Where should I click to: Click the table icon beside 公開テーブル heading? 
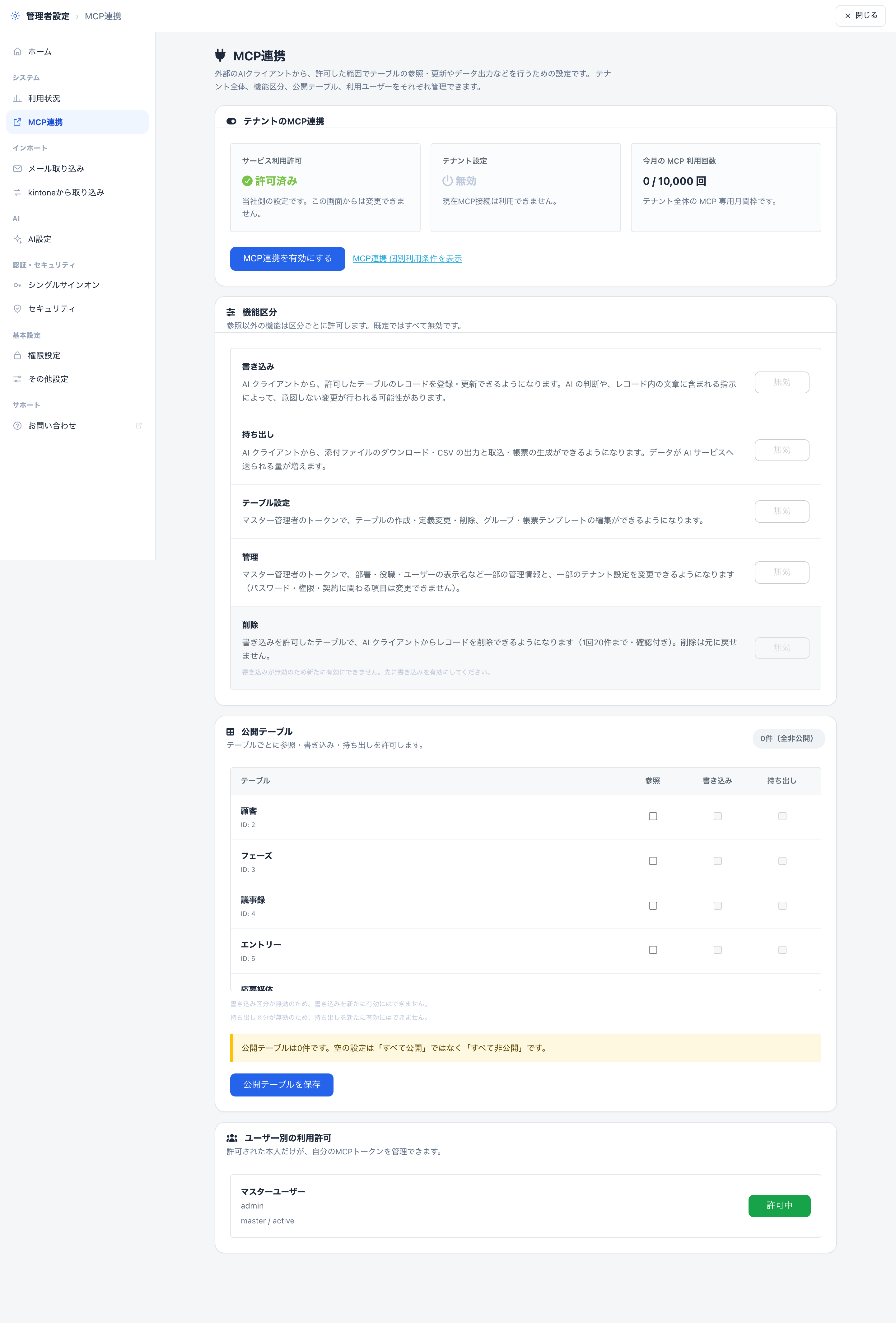coord(231,732)
